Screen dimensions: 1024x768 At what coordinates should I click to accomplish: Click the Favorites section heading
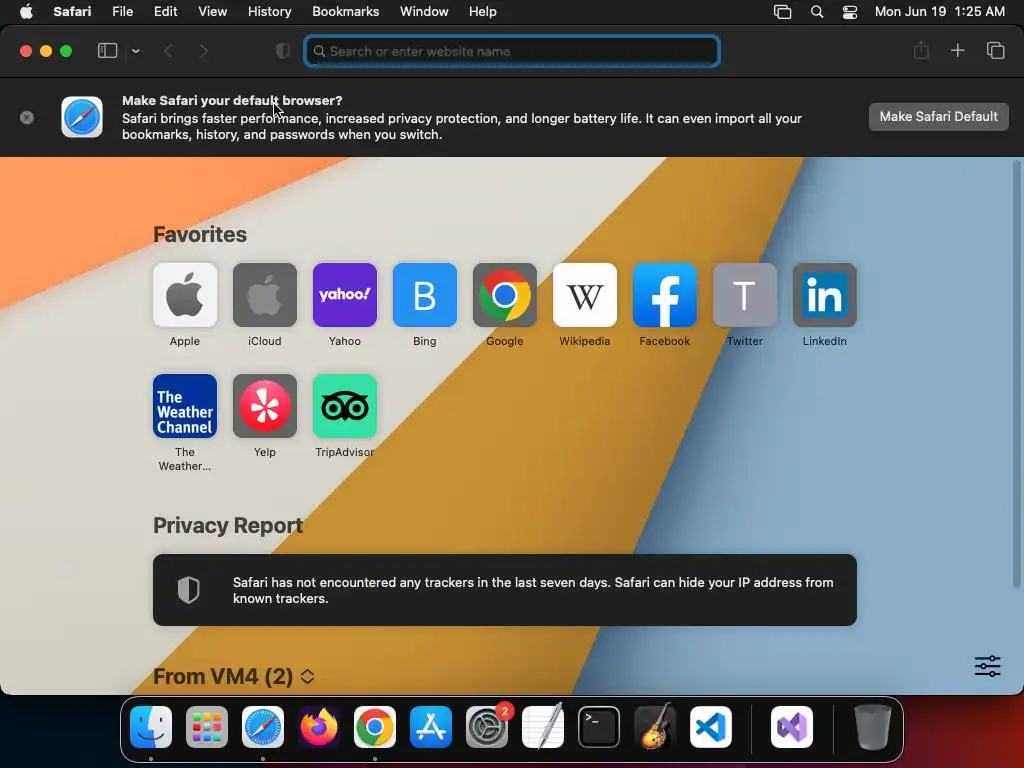coord(200,234)
